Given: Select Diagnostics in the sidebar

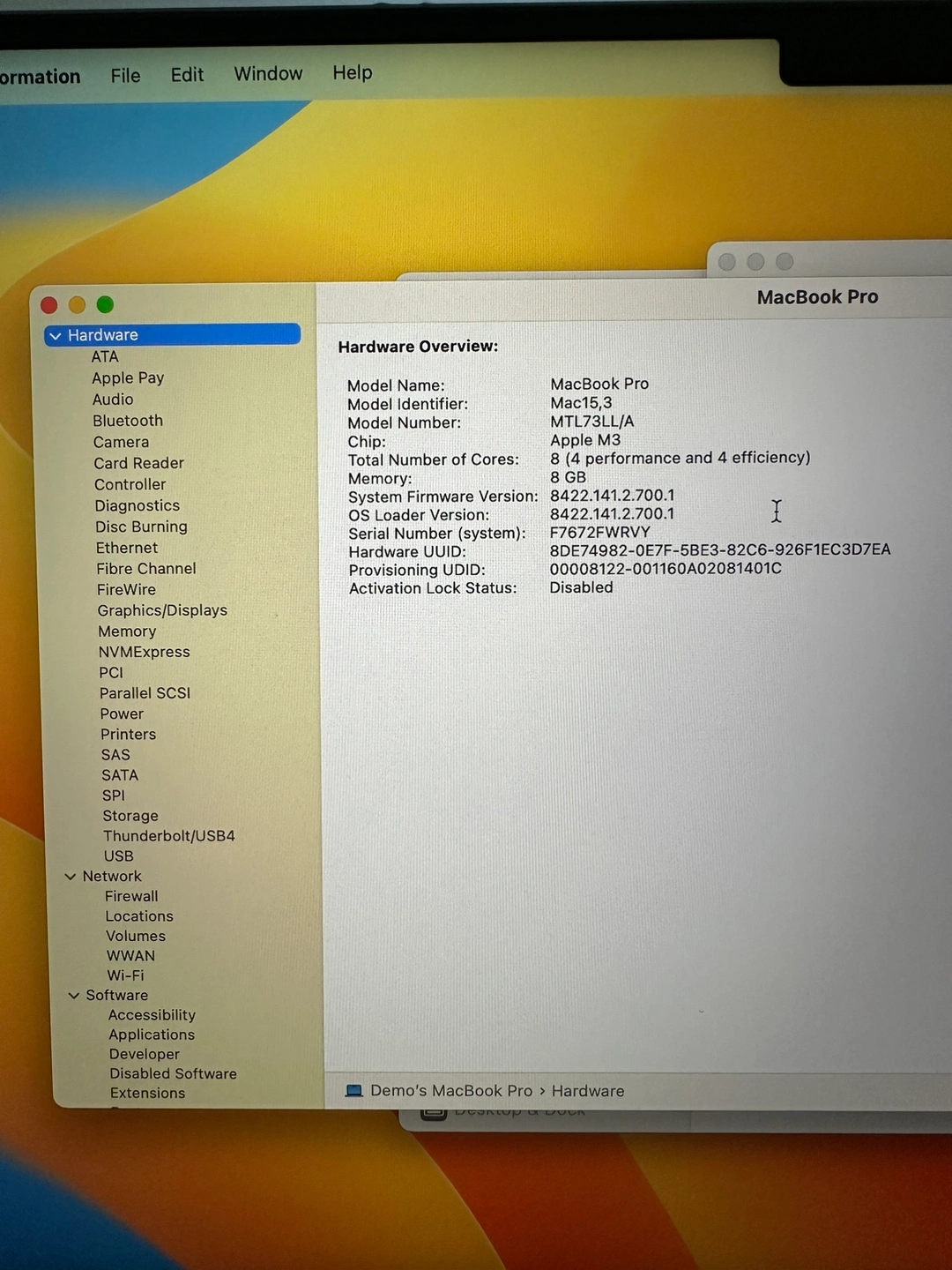Looking at the screenshot, I should click(x=138, y=505).
